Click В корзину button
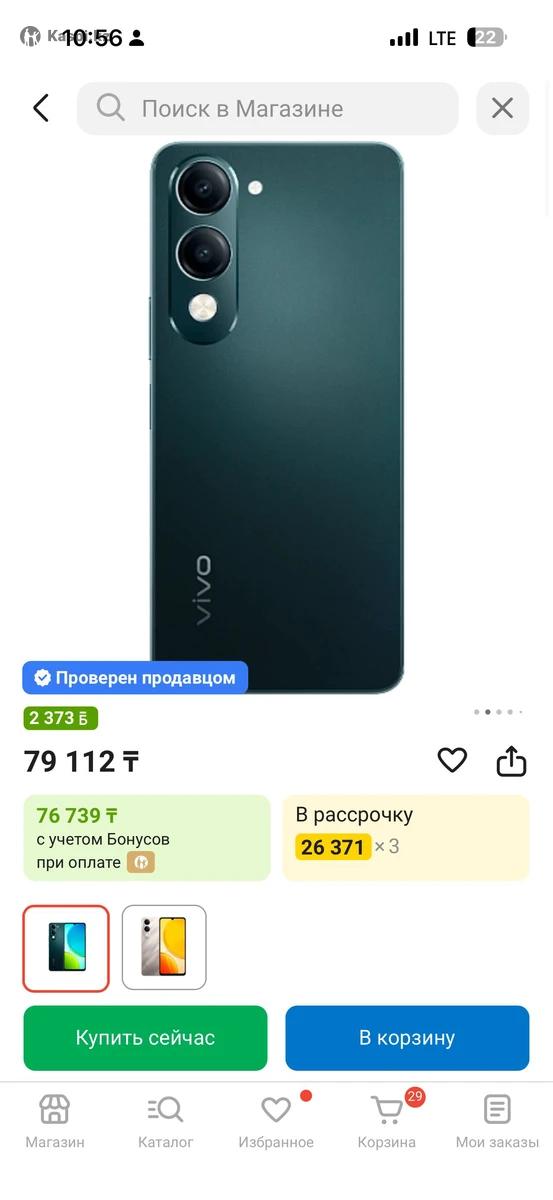 pos(407,1038)
